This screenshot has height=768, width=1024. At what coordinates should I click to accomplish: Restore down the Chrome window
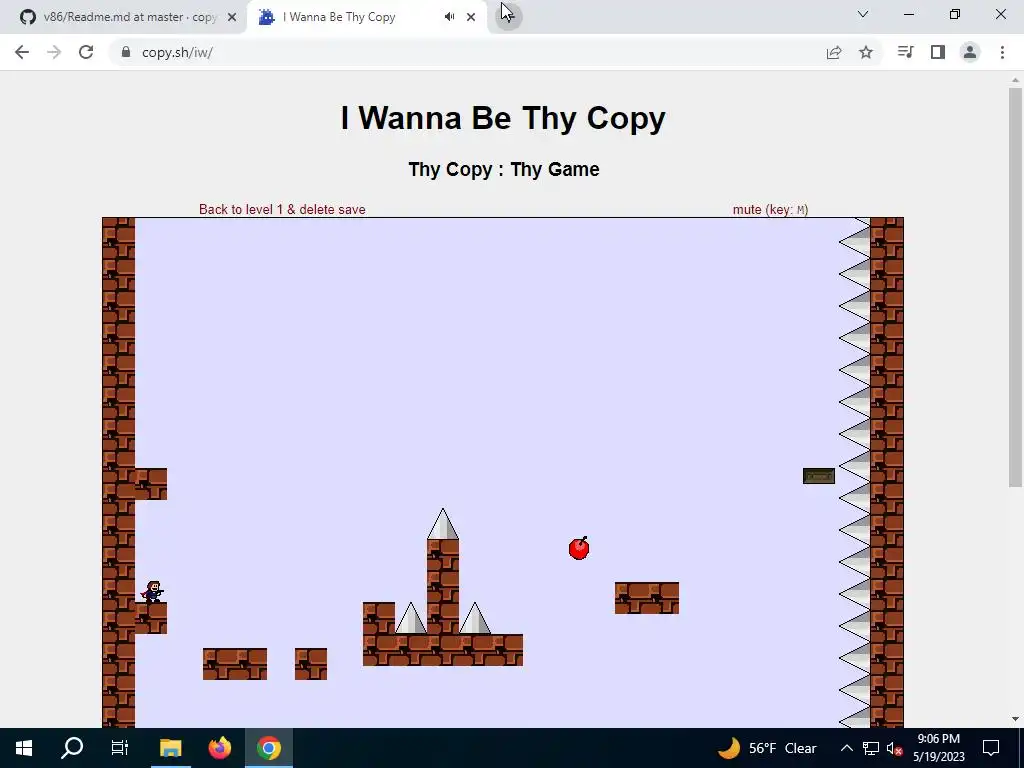(x=955, y=14)
